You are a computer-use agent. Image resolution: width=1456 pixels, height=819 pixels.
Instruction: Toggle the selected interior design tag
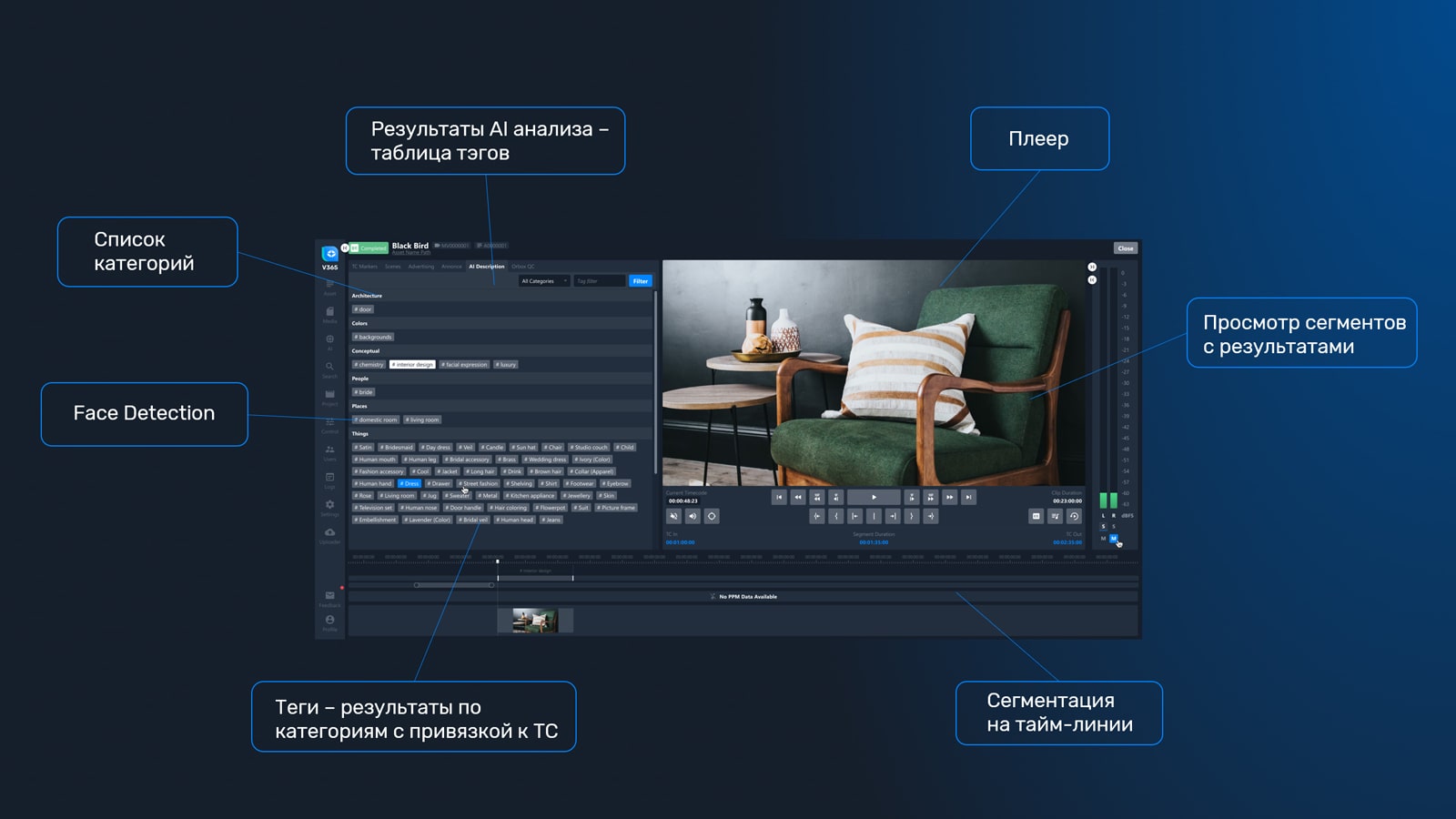[412, 364]
